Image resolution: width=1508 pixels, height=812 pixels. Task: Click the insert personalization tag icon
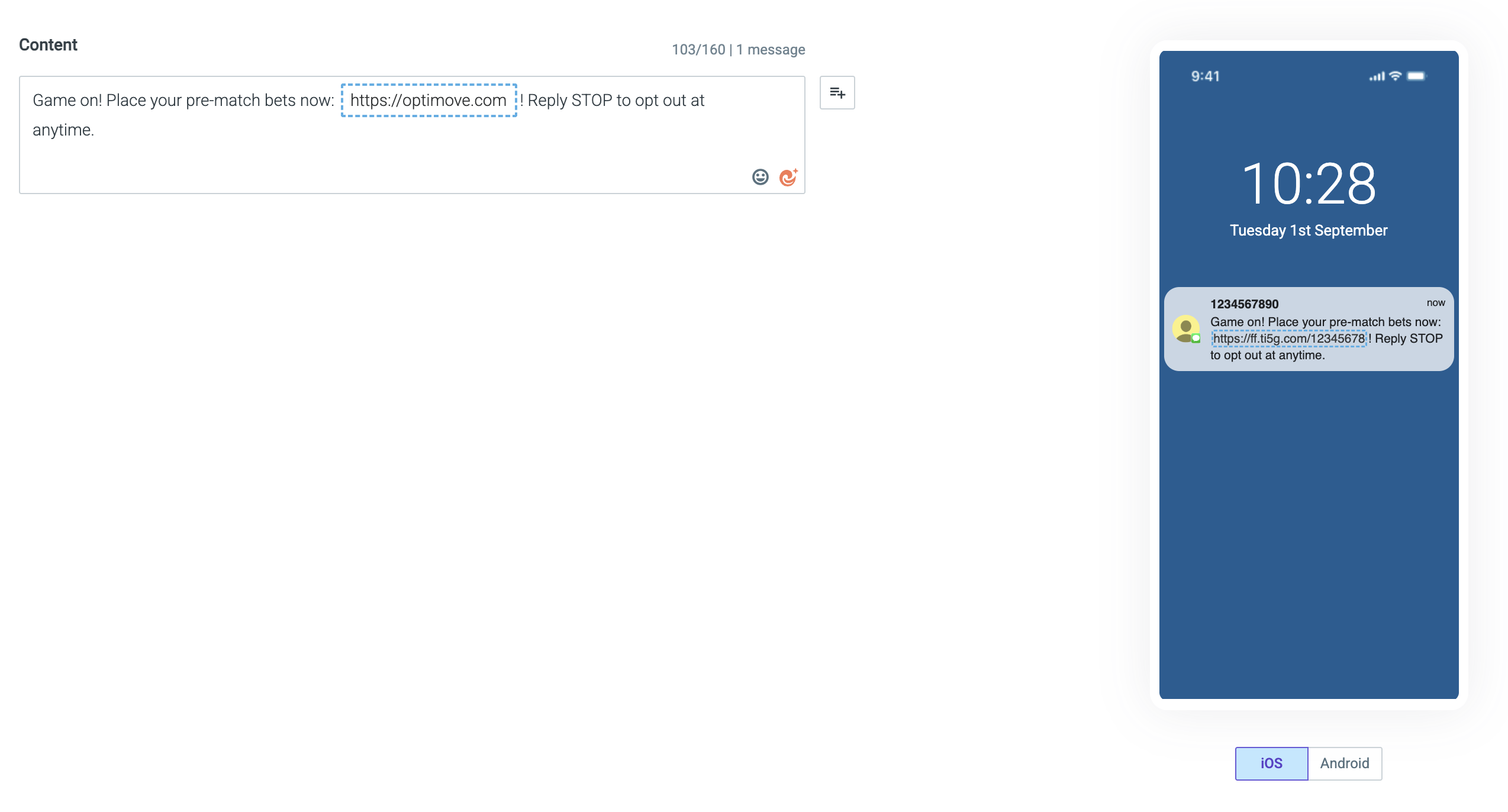[837, 93]
